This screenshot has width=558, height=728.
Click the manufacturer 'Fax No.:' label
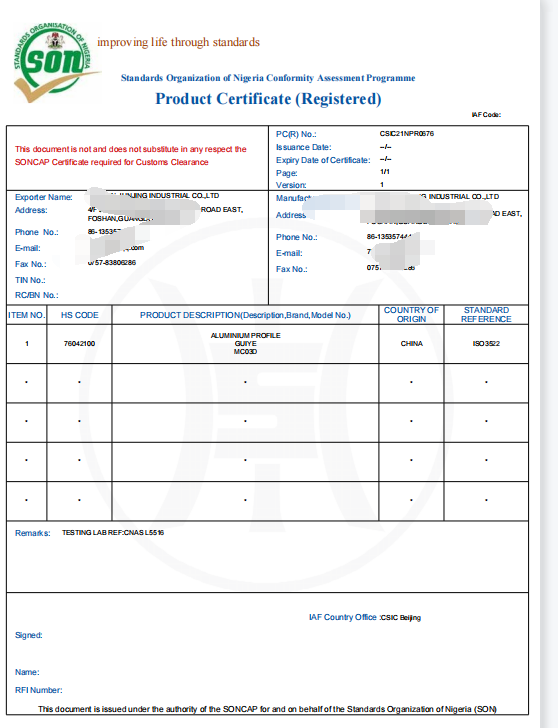[292, 269]
